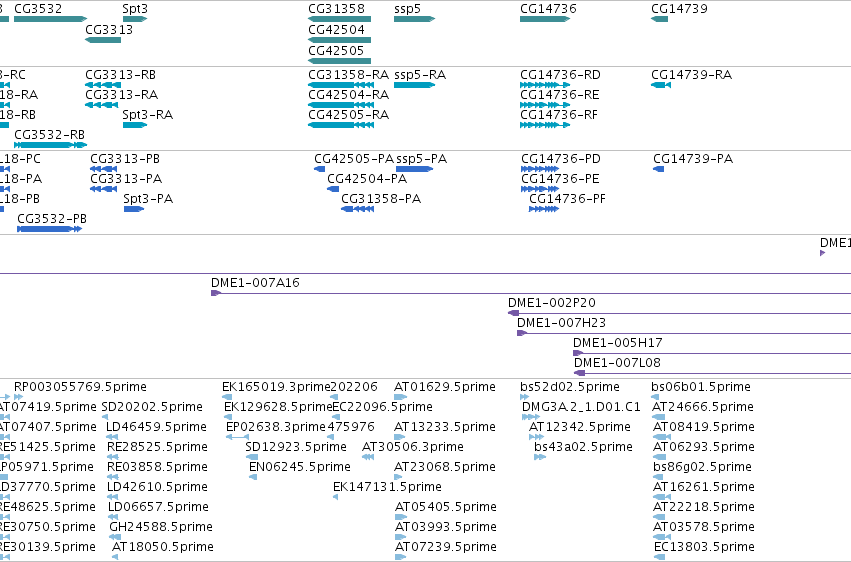The width and height of the screenshot is (851, 562).
Task: Select the DME1-007H23 clone marker
Action: tap(522, 333)
